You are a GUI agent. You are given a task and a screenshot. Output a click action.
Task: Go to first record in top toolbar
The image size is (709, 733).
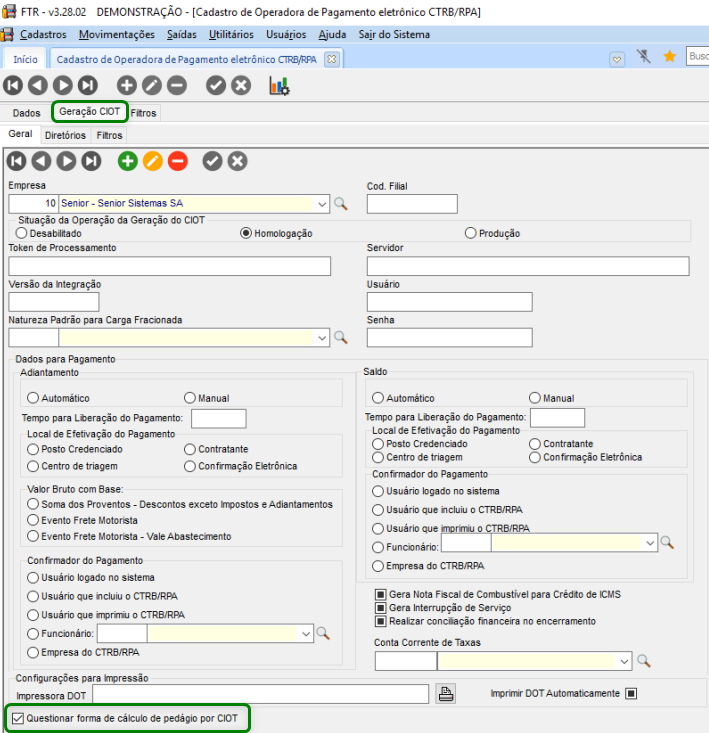13,86
